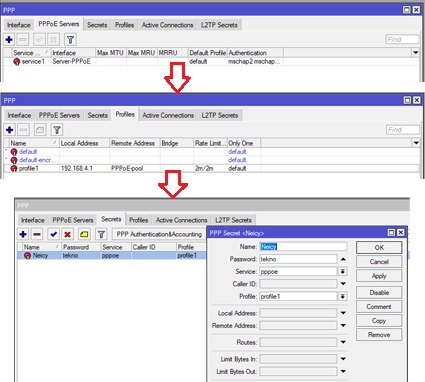Apply the PPP secret changes
Viewport: 425px width, 382px height.
[379, 276]
